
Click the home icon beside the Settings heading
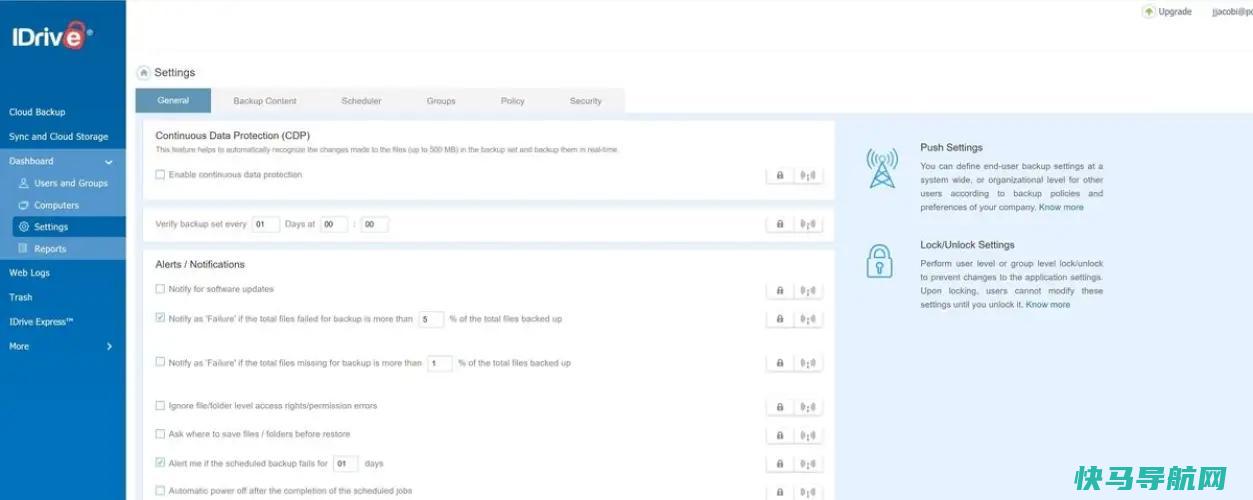pos(143,72)
